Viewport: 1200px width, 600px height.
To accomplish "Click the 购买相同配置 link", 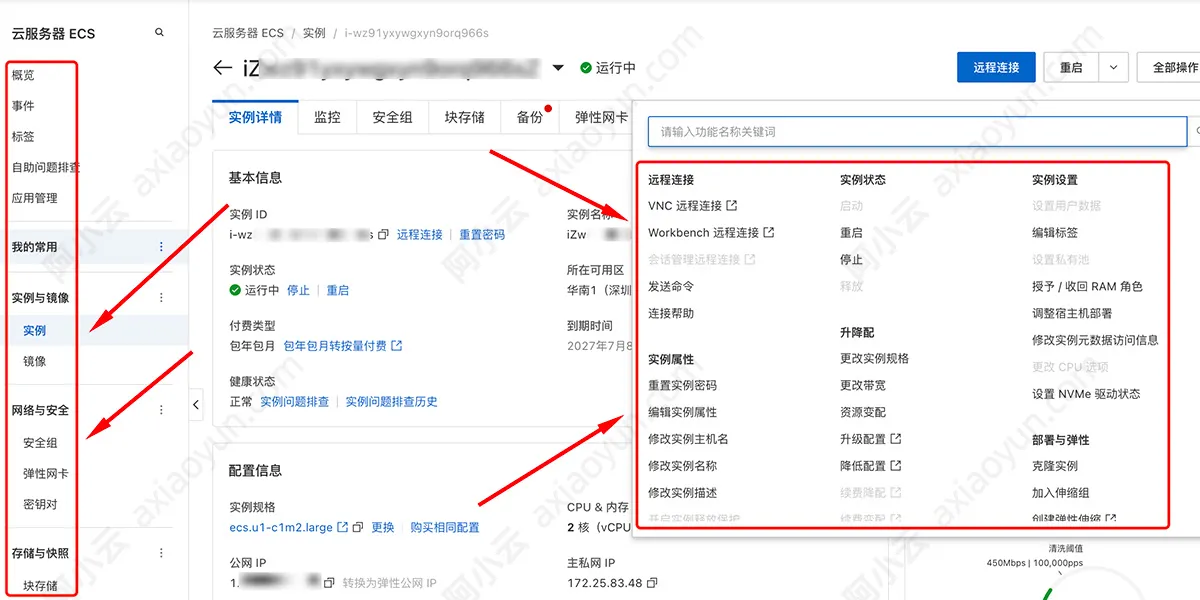I will point(445,527).
